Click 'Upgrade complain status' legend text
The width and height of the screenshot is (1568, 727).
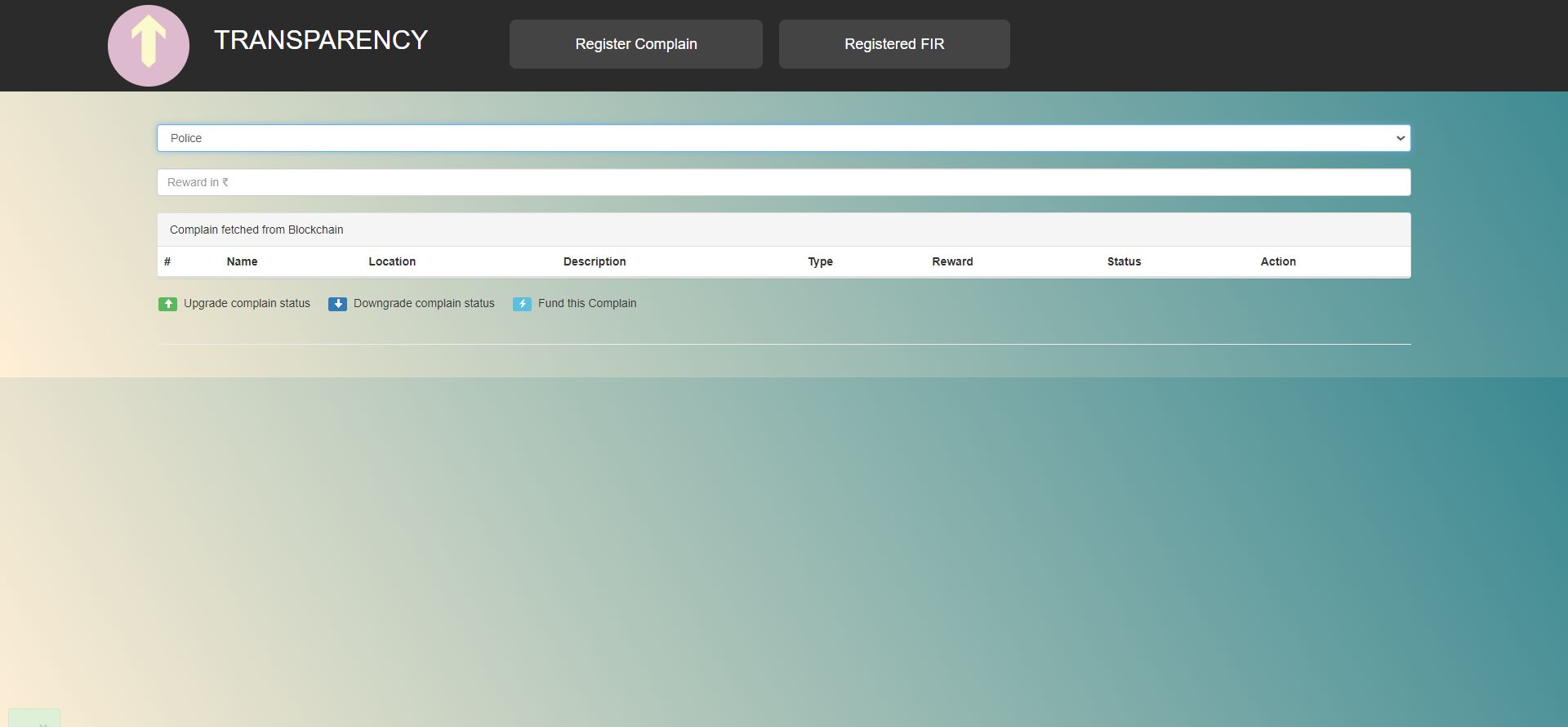pos(247,303)
